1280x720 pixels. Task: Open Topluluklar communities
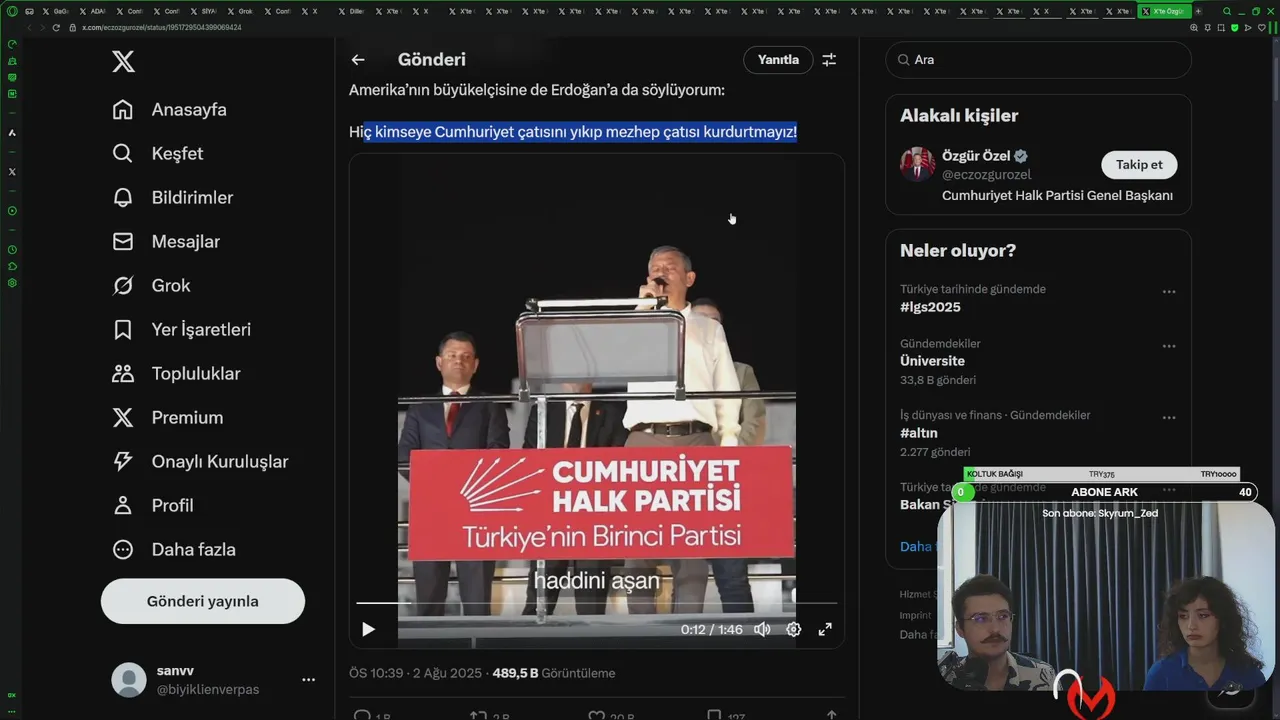176,374
